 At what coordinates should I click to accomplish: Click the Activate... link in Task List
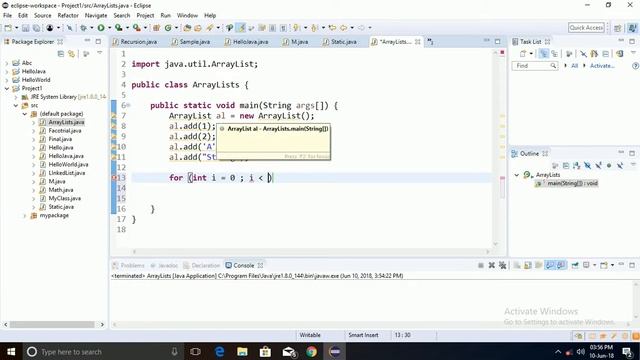tap(602, 66)
